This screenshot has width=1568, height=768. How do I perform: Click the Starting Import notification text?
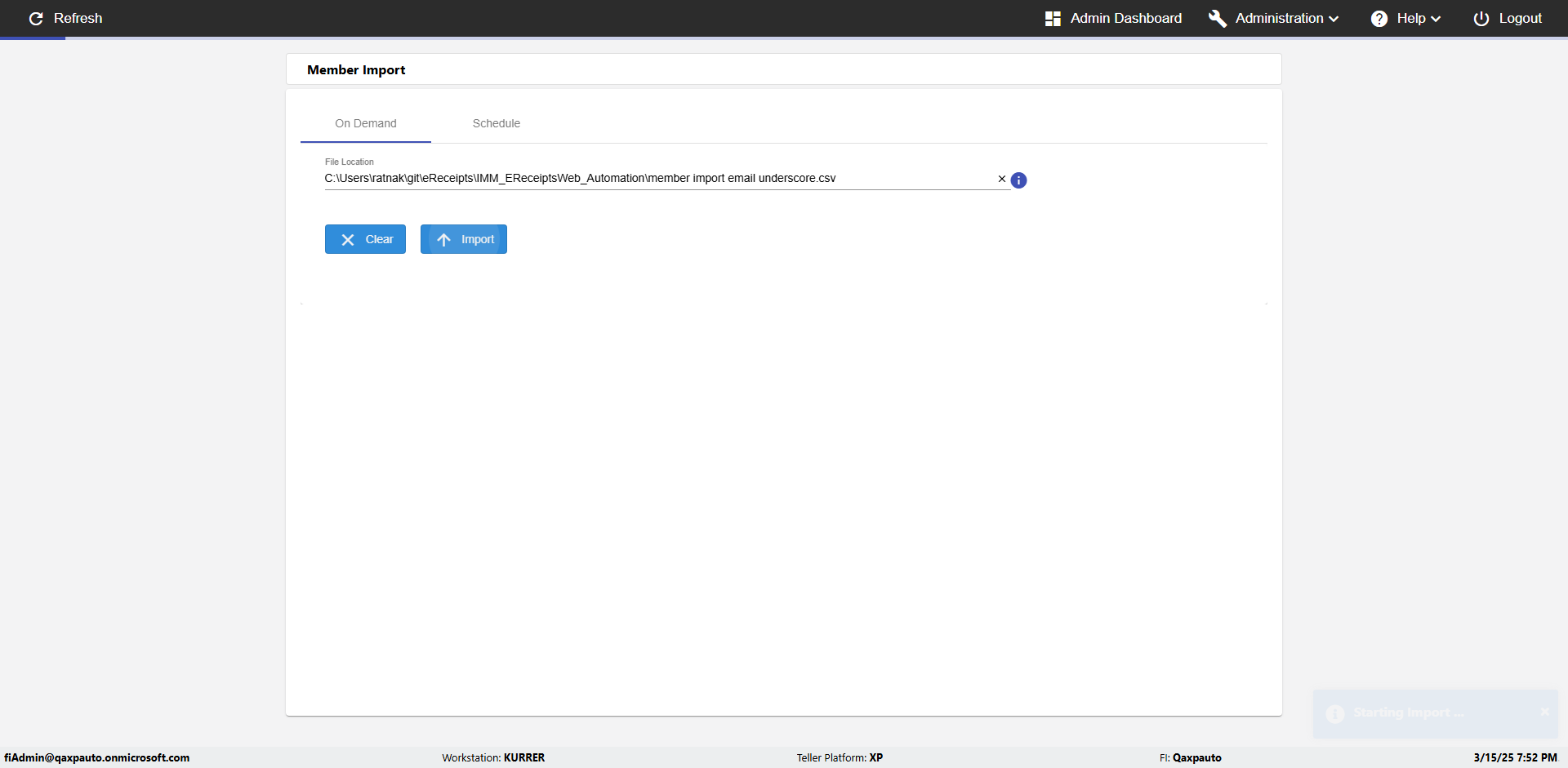(x=1408, y=713)
